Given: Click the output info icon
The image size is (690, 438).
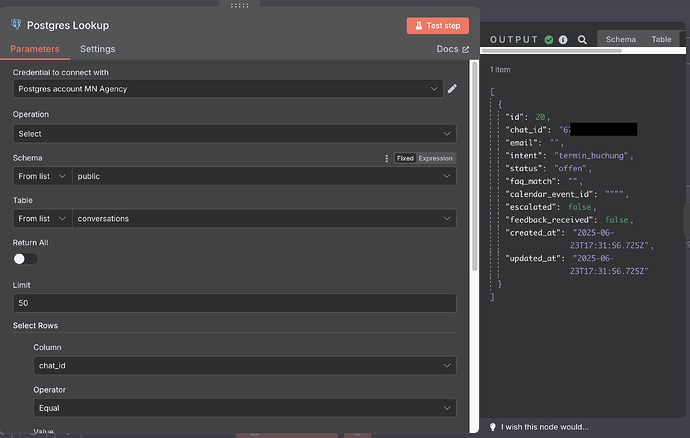Looking at the screenshot, I should point(563,40).
